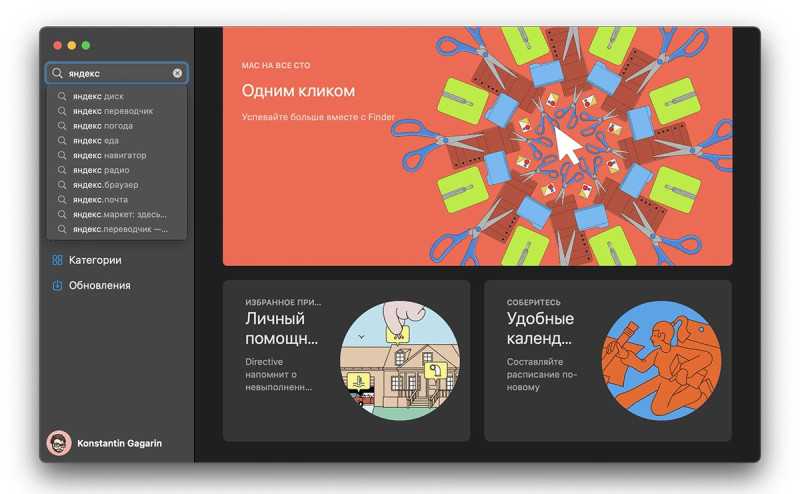Open the Удобные календ... story card

point(608,360)
